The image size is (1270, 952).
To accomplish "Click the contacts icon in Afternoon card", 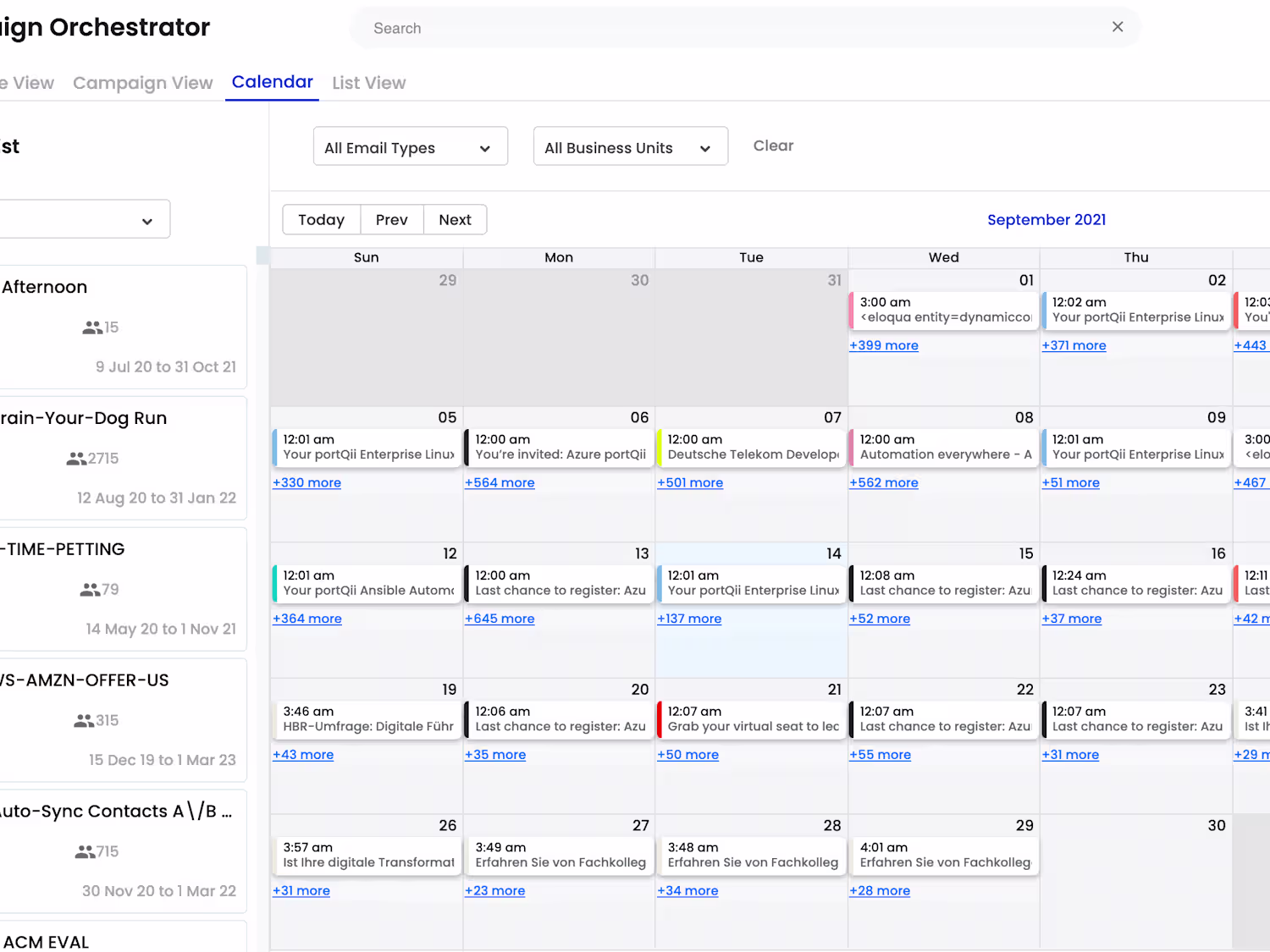I will click(x=91, y=327).
